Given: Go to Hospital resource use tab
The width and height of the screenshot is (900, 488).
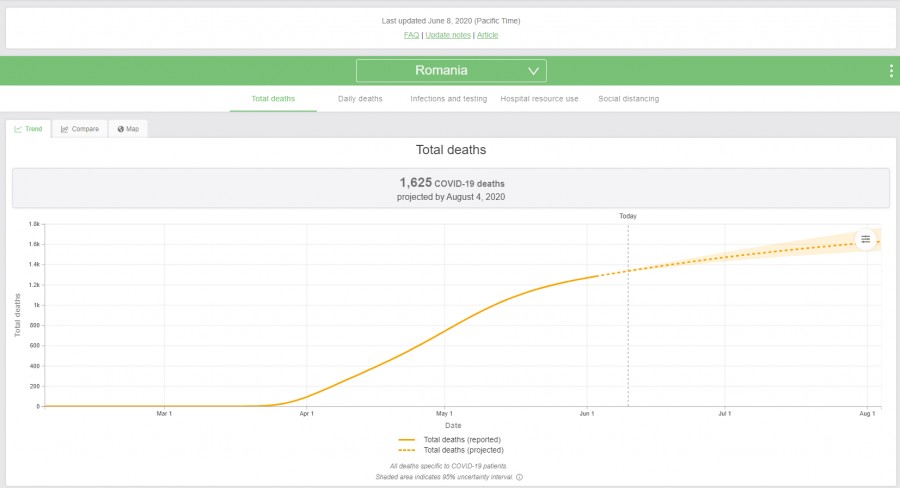Looking at the screenshot, I should click(539, 99).
